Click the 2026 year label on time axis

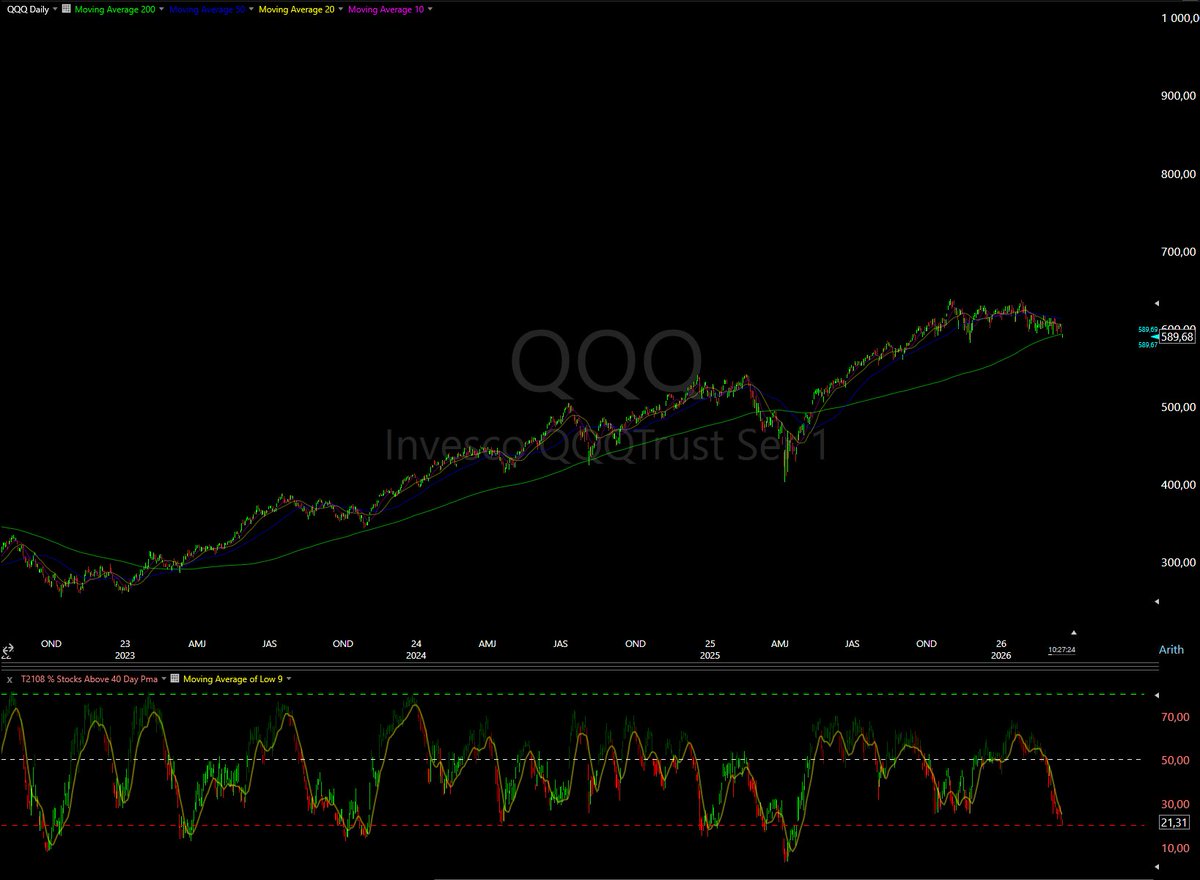click(x=1002, y=656)
